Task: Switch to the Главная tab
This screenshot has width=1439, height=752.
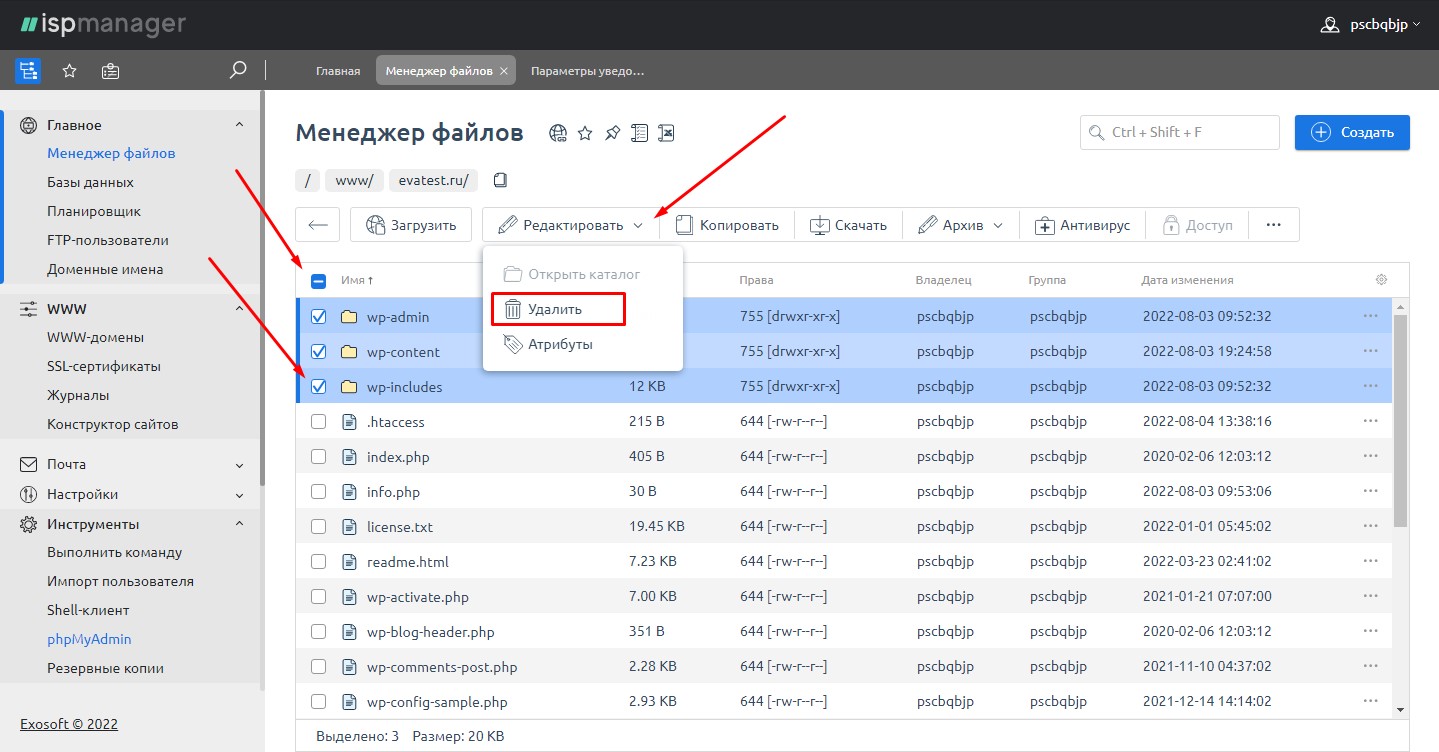Action: tap(338, 71)
